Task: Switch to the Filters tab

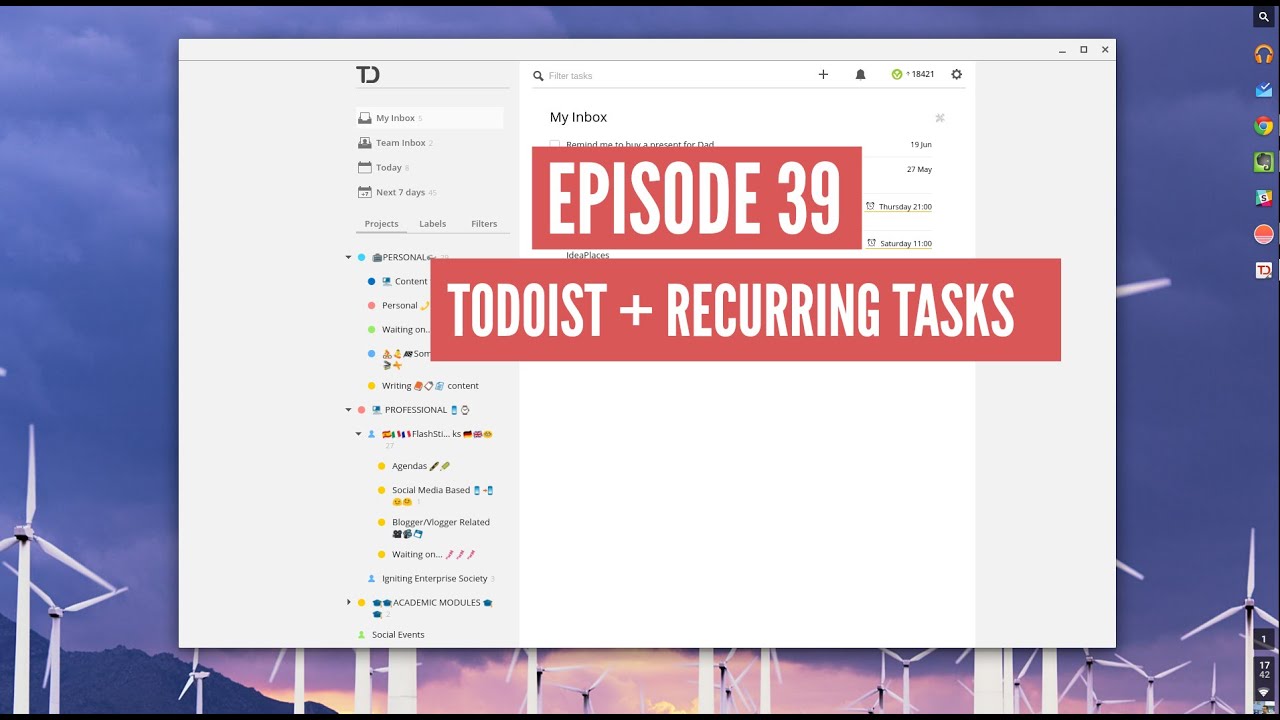Action: pyautogui.click(x=484, y=224)
